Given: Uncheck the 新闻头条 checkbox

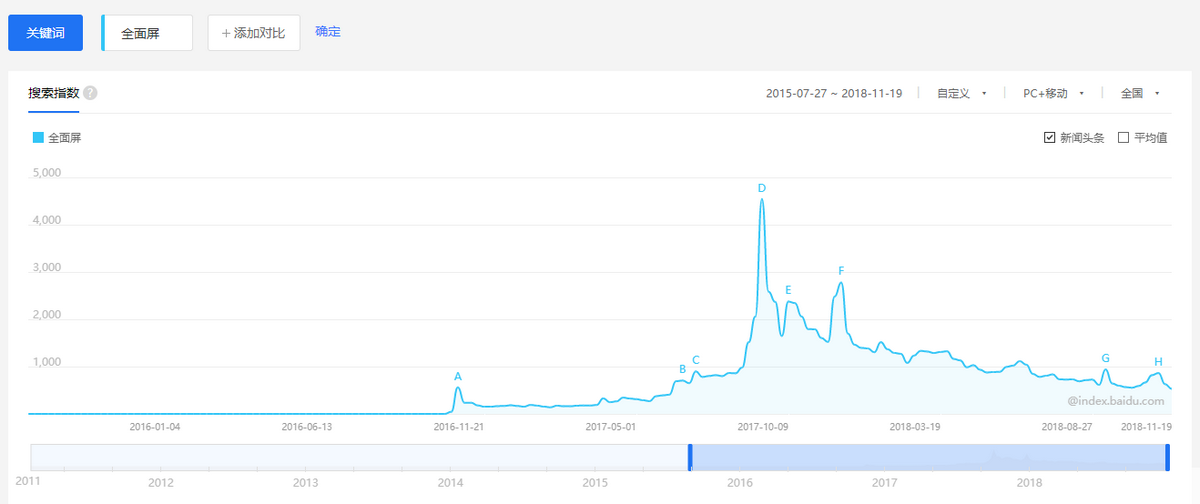Looking at the screenshot, I should click(x=1049, y=138).
